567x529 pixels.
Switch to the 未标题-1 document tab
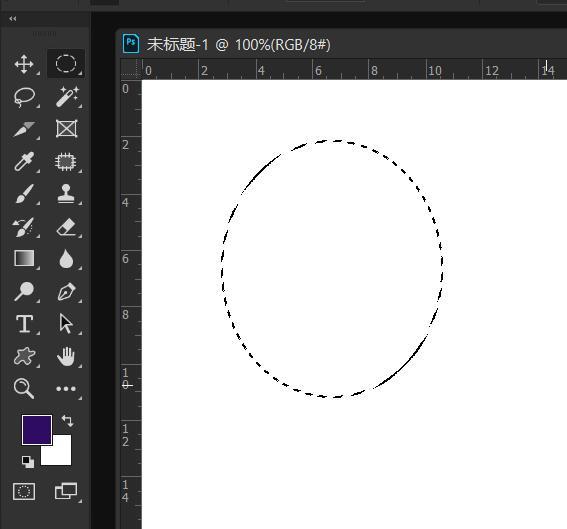[x=226, y=44]
